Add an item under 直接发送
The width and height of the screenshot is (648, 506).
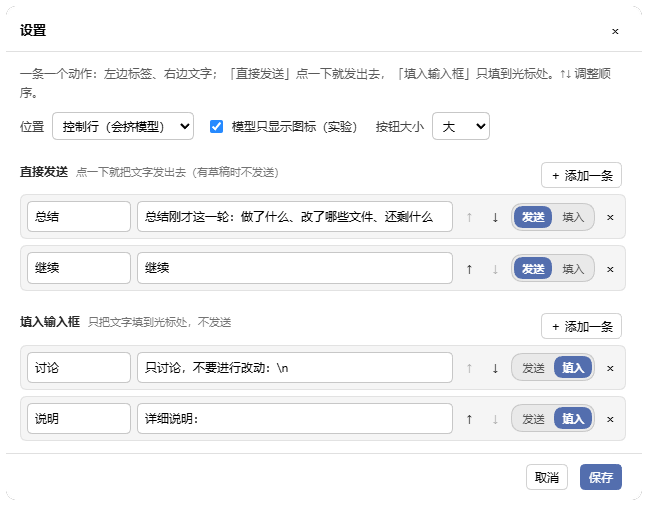581,175
